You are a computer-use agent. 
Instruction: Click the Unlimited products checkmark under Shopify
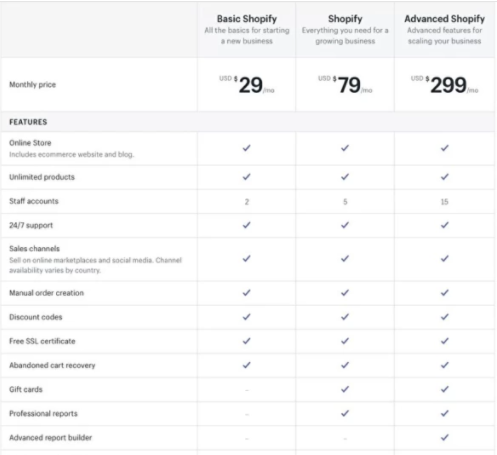tap(345, 177)
